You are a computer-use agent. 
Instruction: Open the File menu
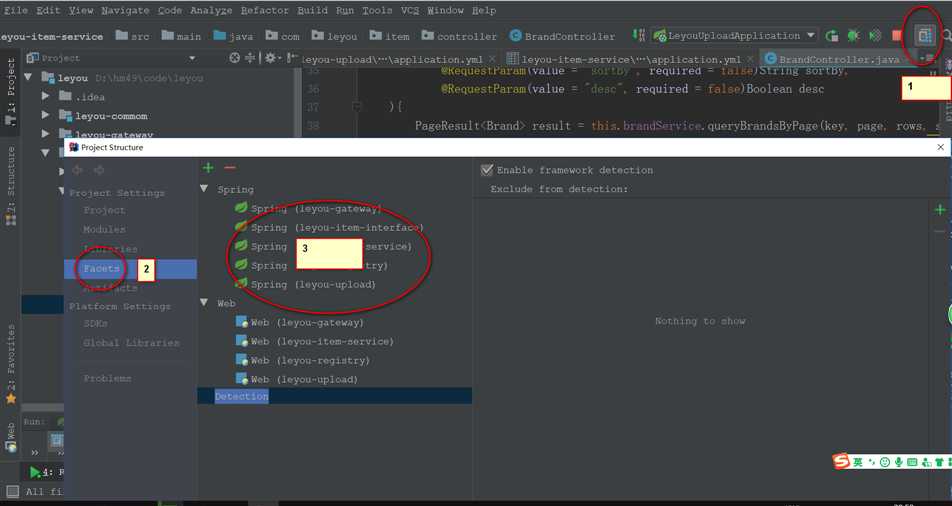click(x=16, y=10)
